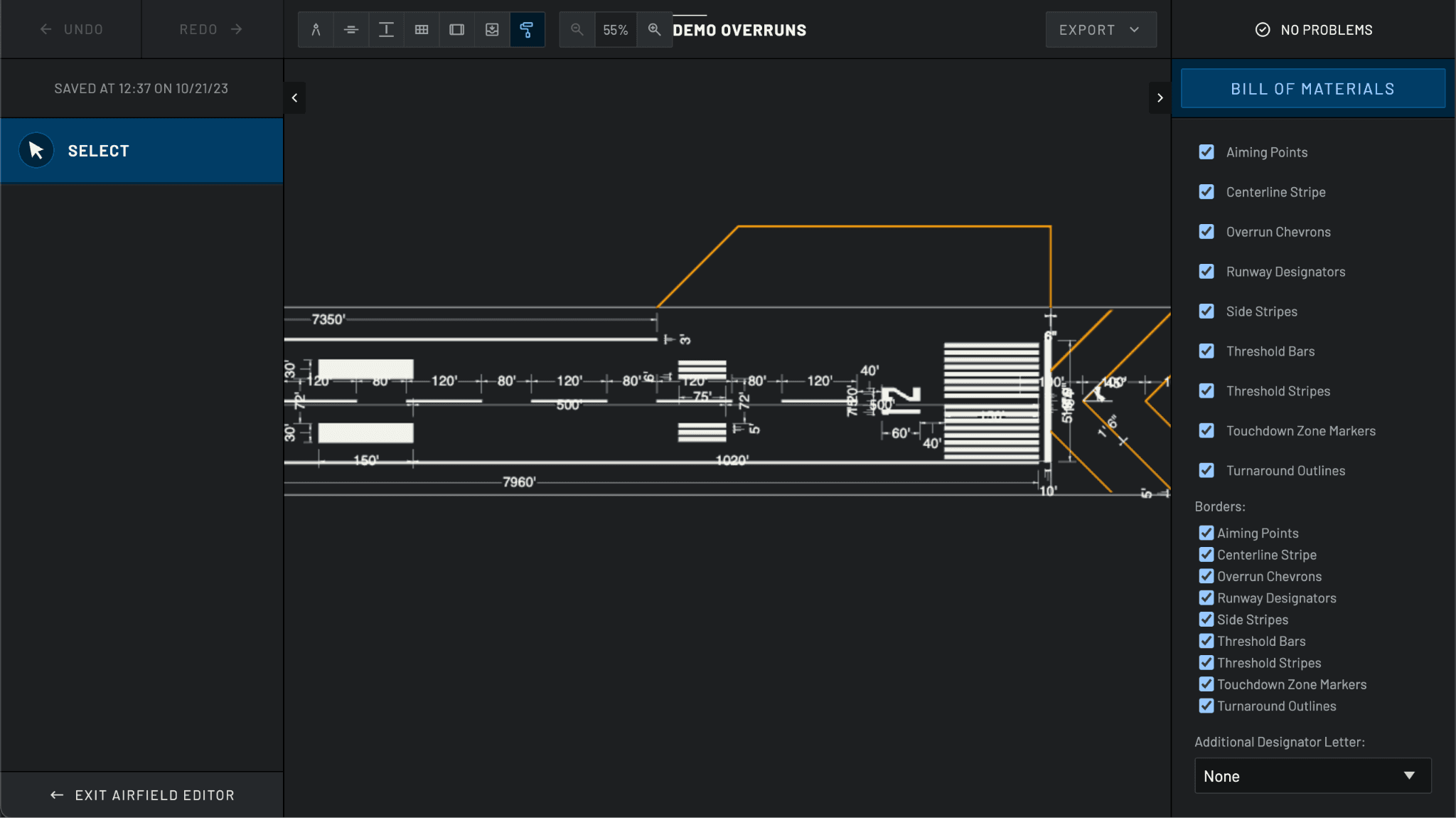Click Exit Airfield Editor
The image size is (1456, 818).
pos(142,795)
